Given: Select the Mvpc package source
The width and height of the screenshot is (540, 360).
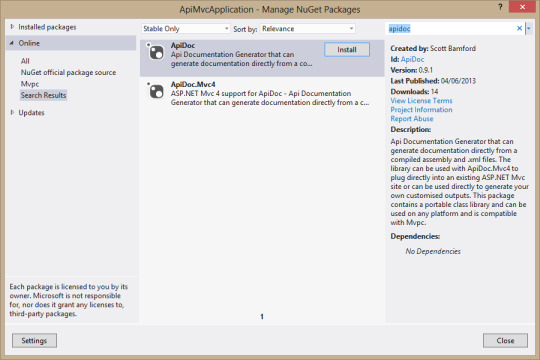Looking at the screenshot, I should [30, 84].
